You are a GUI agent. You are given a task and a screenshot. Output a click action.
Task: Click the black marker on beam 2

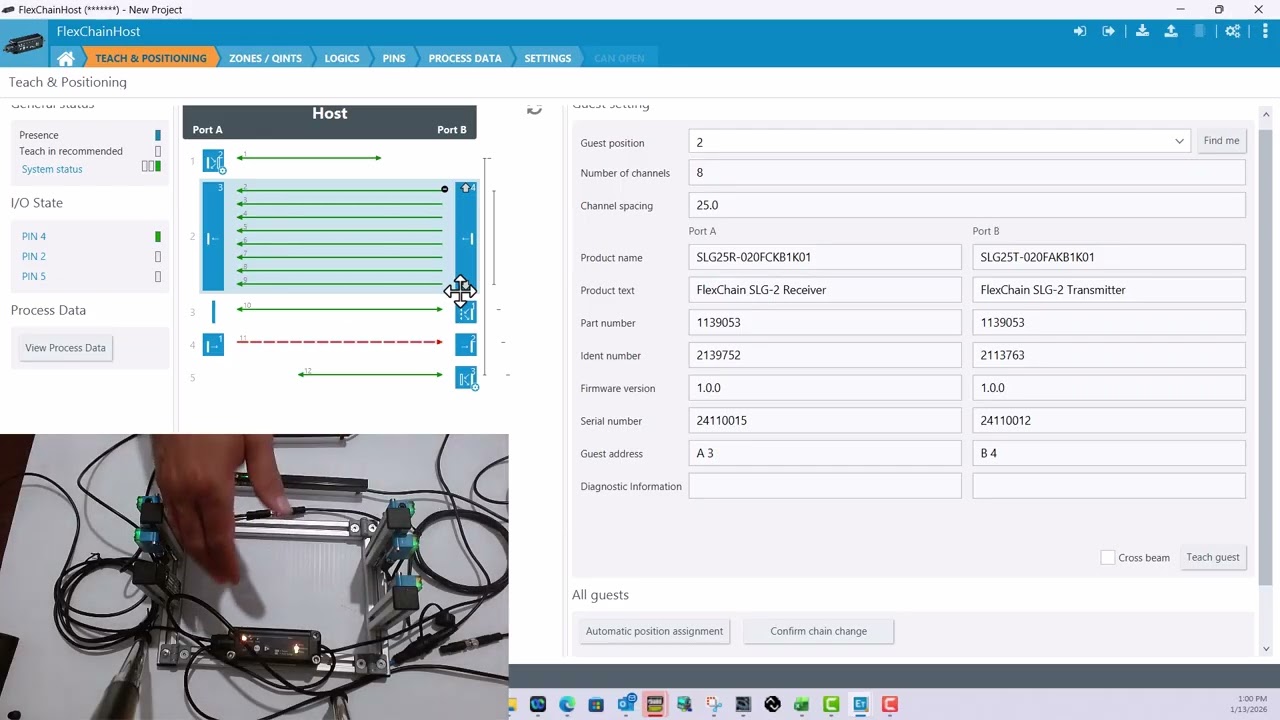coord(445,189)
